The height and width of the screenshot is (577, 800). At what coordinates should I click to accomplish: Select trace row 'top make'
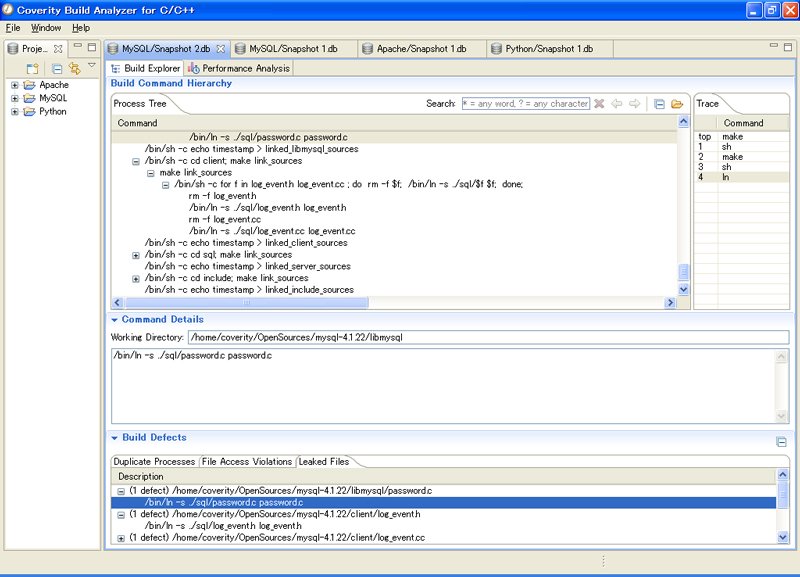741,137
